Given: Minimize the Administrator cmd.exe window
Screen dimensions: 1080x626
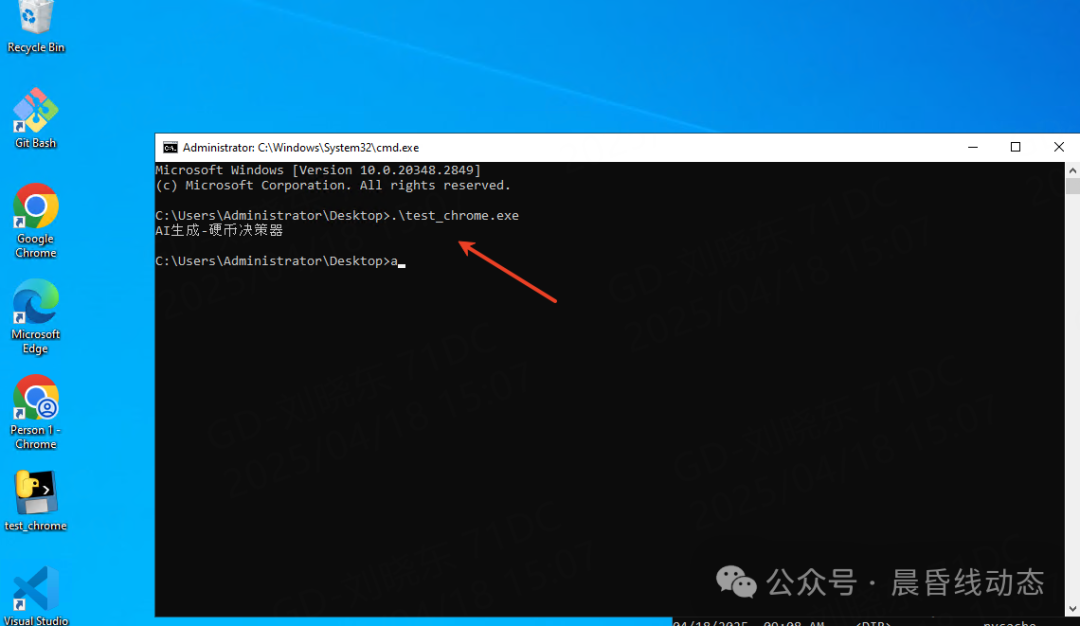Looking at the screenshot, I should click(972, 147).
